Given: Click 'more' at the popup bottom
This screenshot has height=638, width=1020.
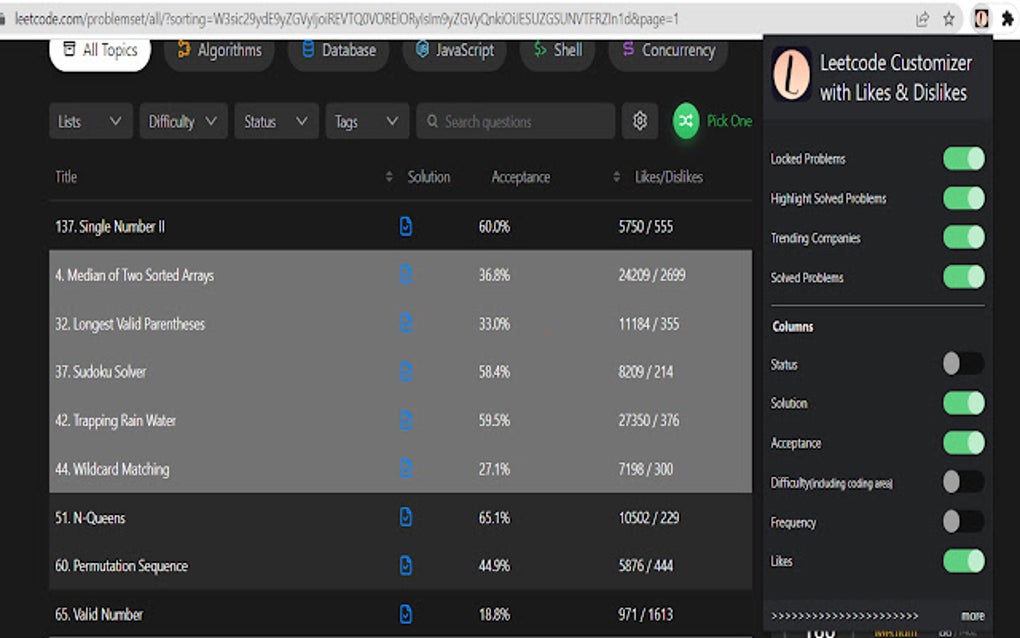Looking at the screenshot, I should 973,615.
